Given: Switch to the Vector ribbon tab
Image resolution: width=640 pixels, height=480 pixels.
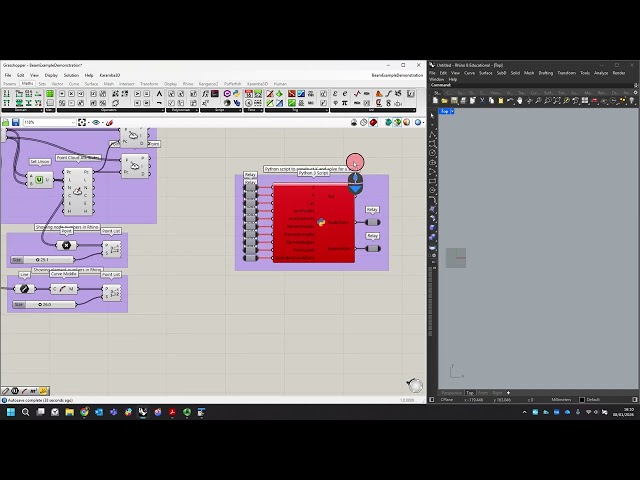Looking at the screenshot, I should pos(57,84).
